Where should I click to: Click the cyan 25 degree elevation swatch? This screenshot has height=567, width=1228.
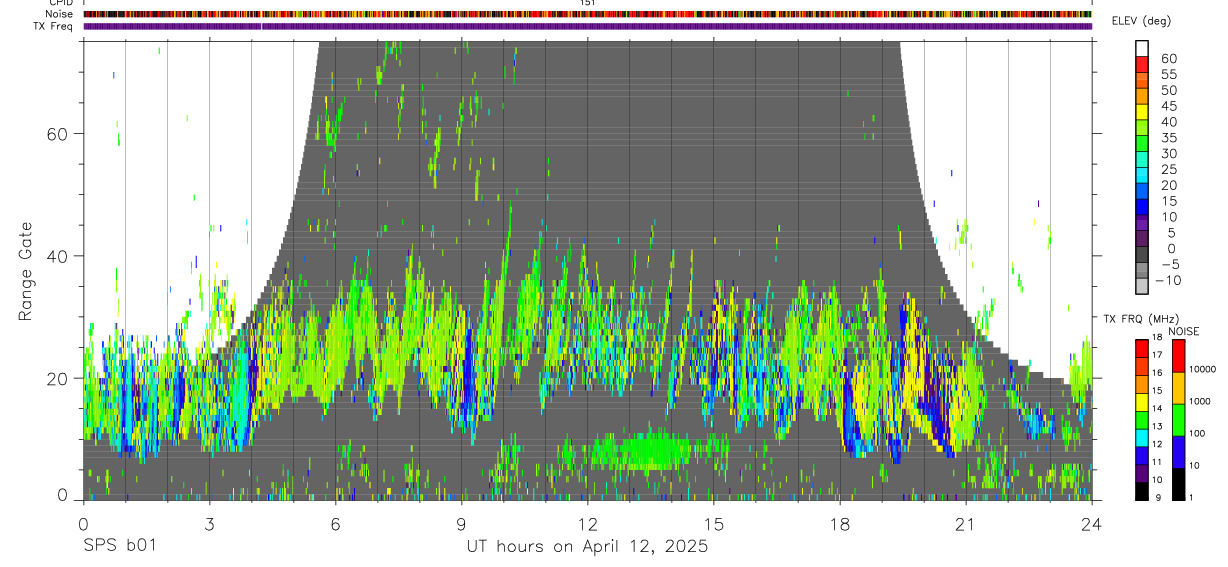click(1142, 177)
